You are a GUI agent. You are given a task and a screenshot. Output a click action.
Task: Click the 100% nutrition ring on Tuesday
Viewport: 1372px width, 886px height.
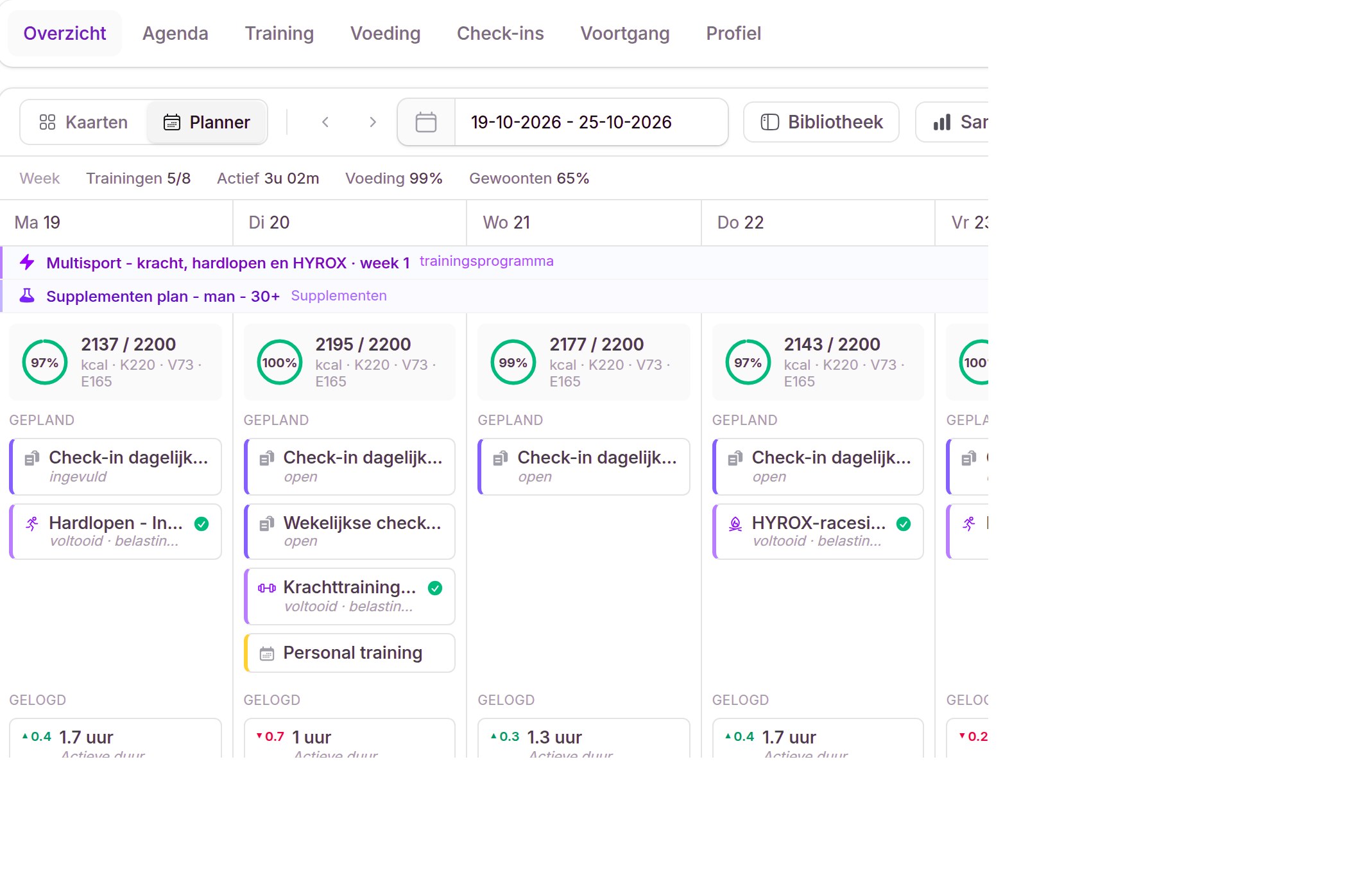click(x=279, y=362)
